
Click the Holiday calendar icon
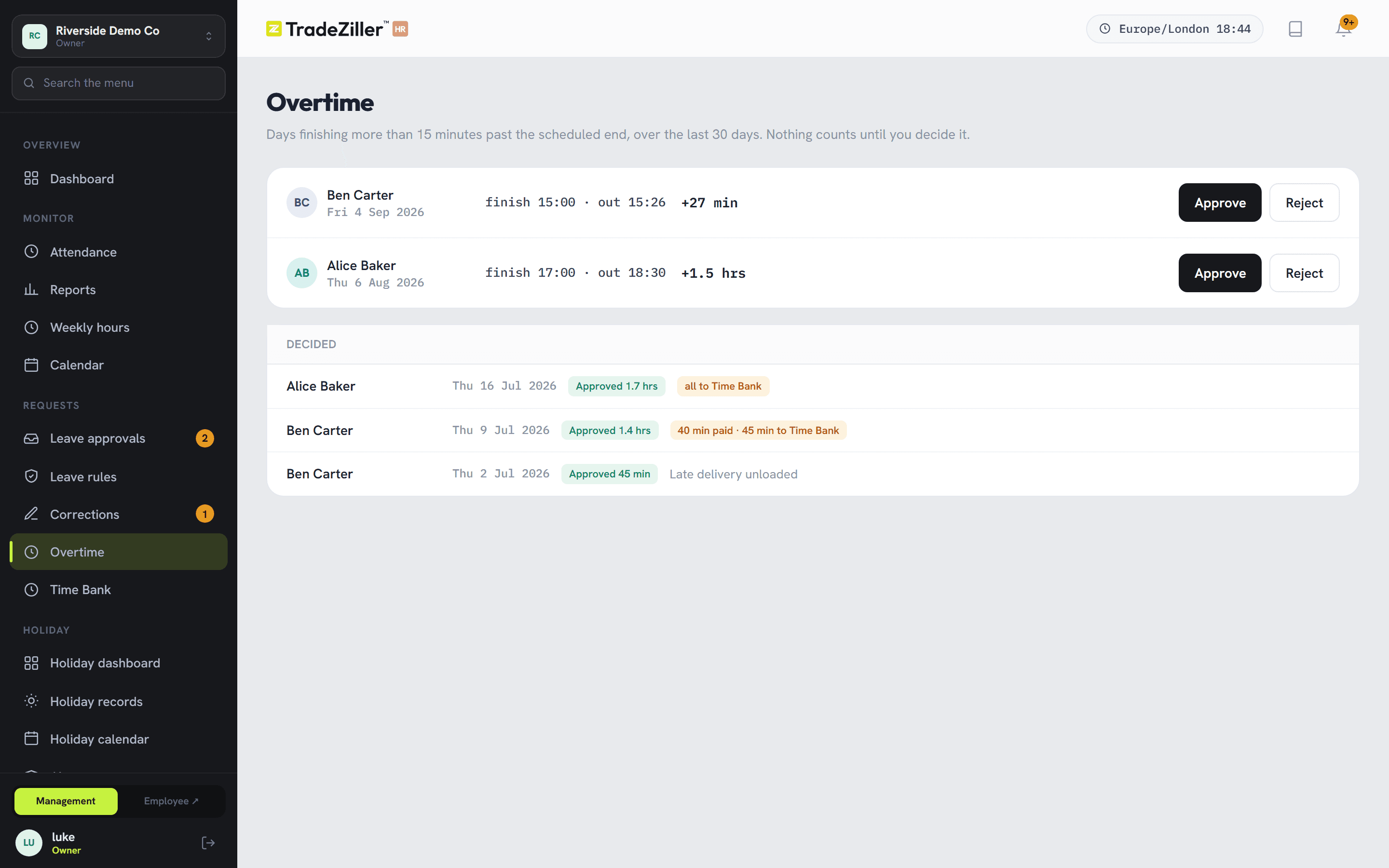pyautogui.click(x=31, y=739)
